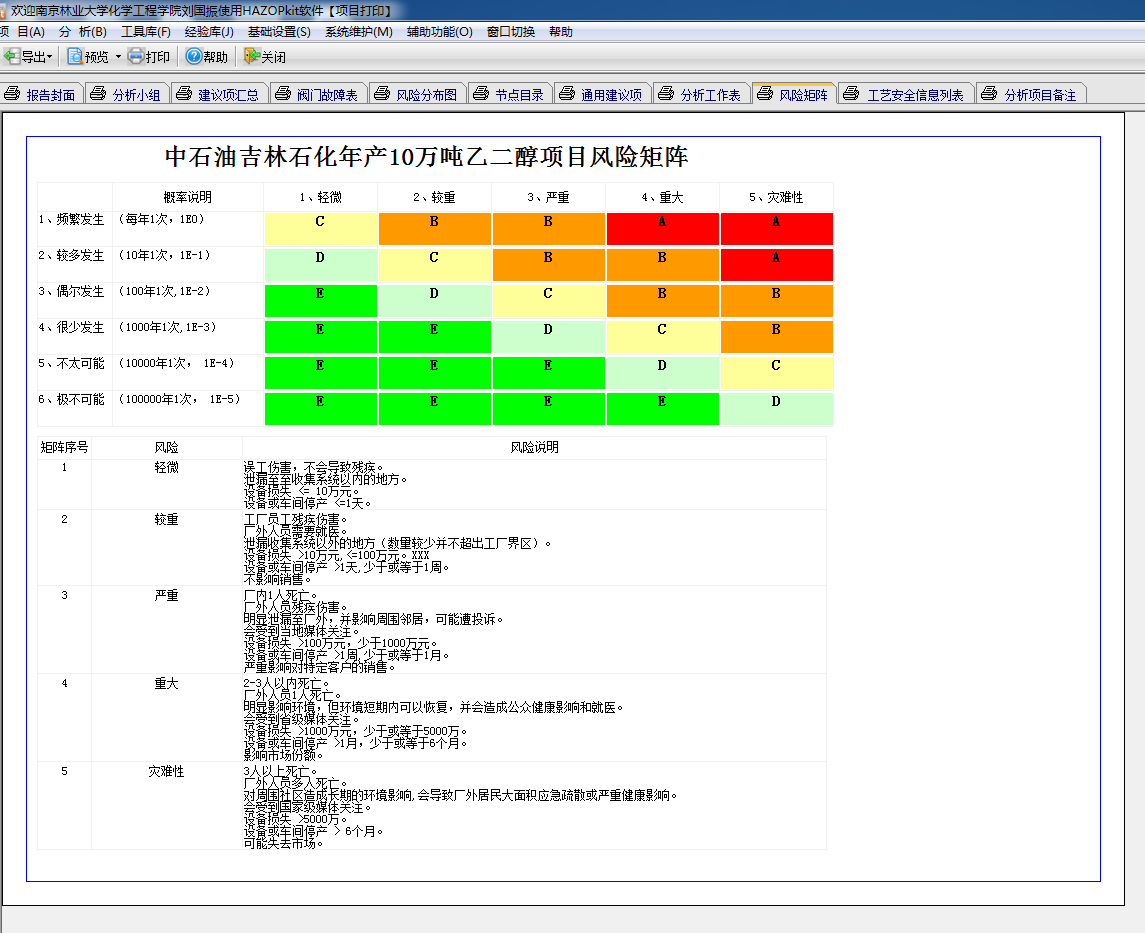The height and width of the screenshot is (933, 1145).
Task: Switch to the 分析工作表 tab
Action: [x=702, y=94]
